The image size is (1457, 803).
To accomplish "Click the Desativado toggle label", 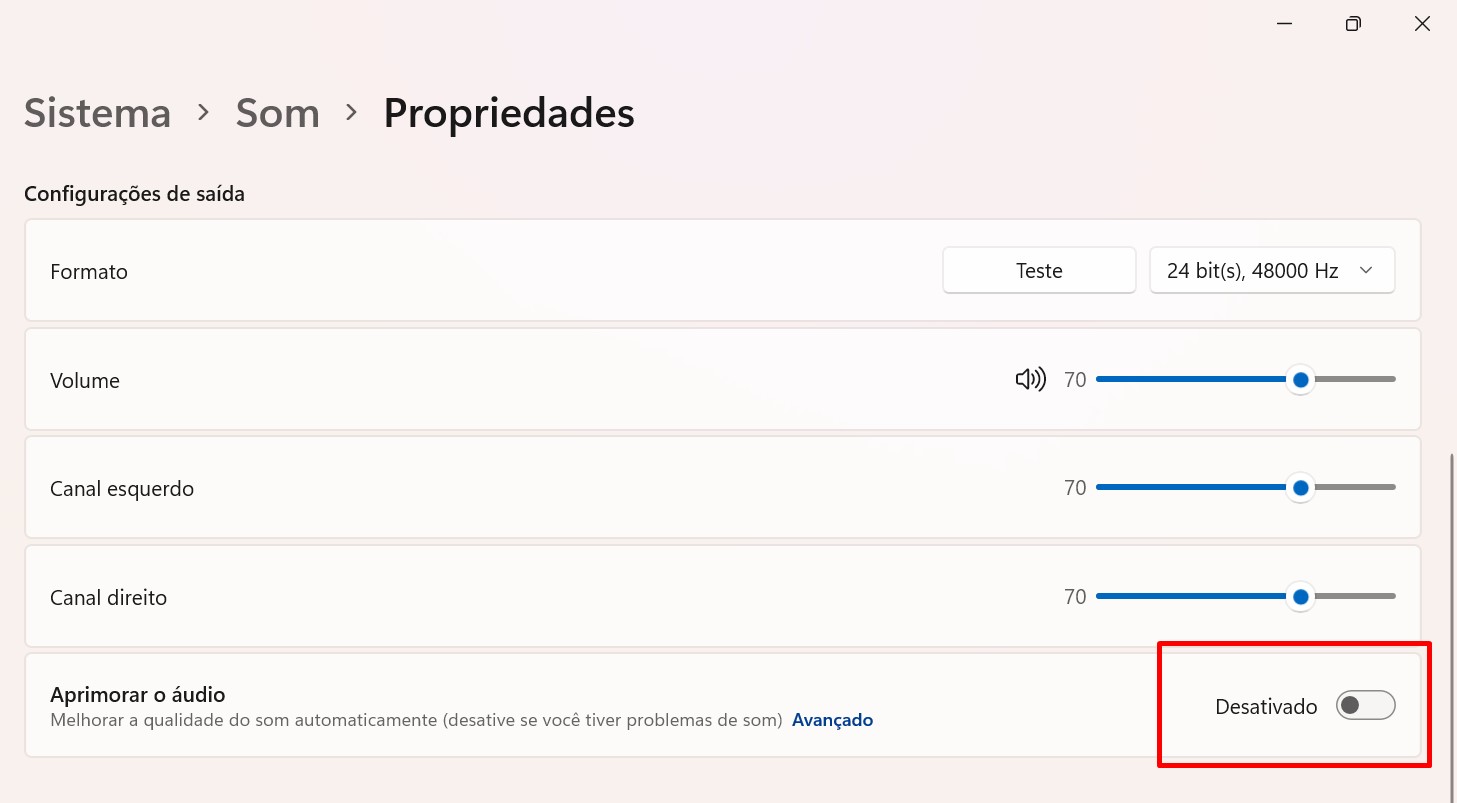I will [1266, 705].
